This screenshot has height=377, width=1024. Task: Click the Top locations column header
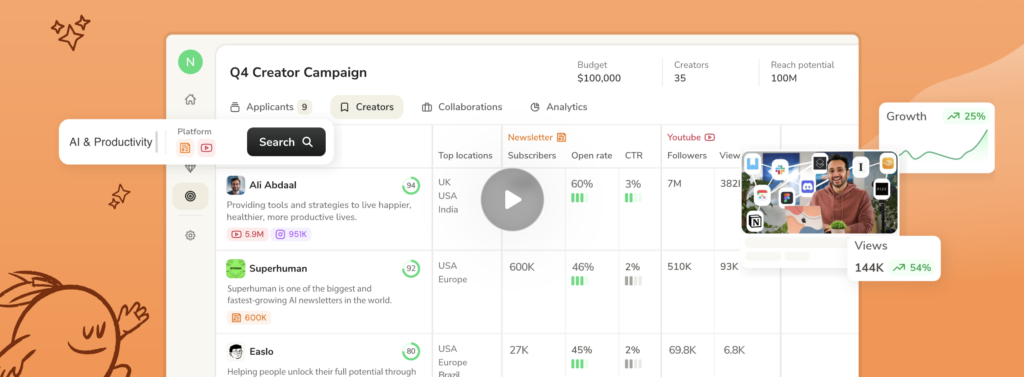coord(465,156)
